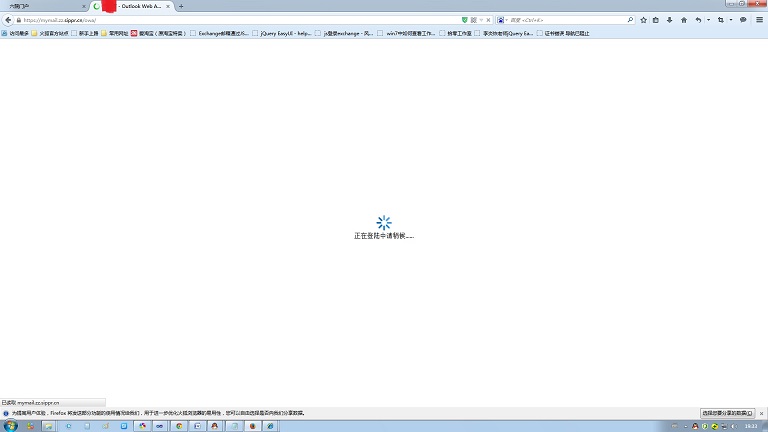Select the Outlook Web App tab
Image resolution: width=768 pixels, height=432 pixels.
click(x=140, y=6)
